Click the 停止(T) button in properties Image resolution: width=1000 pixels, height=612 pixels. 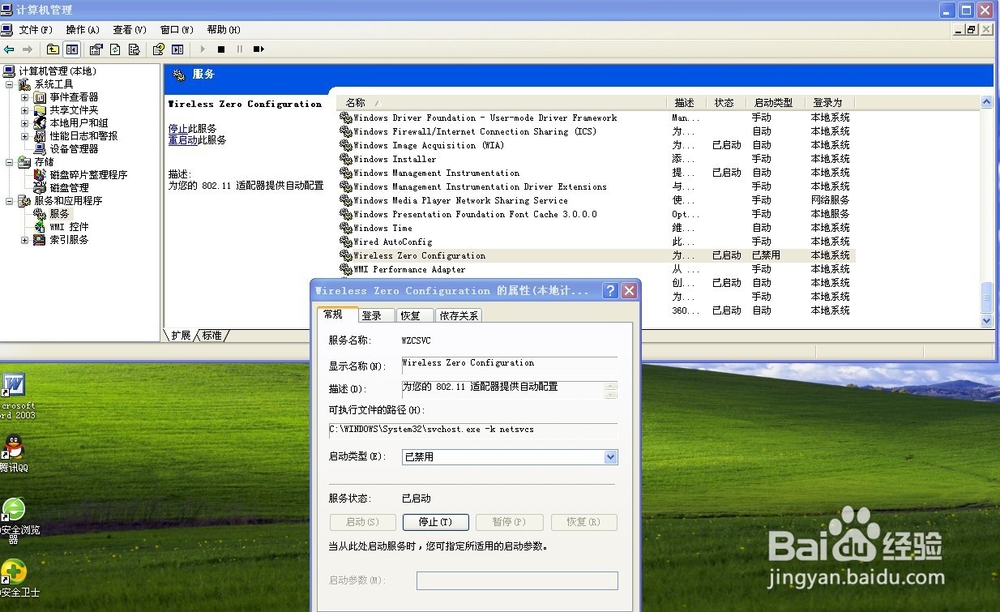(x=436, y=522)
